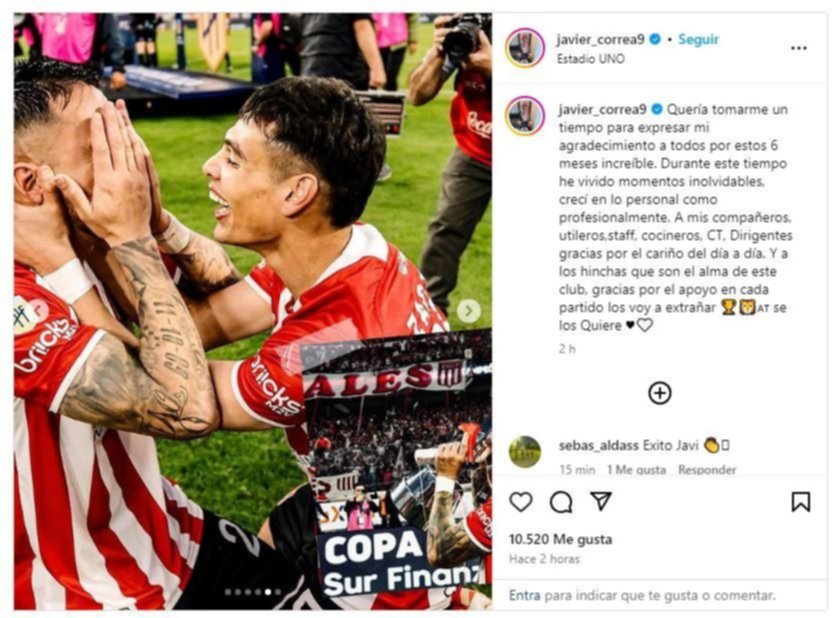Open the three-dot more options menu
832x618 pixels.
point(799,48)
